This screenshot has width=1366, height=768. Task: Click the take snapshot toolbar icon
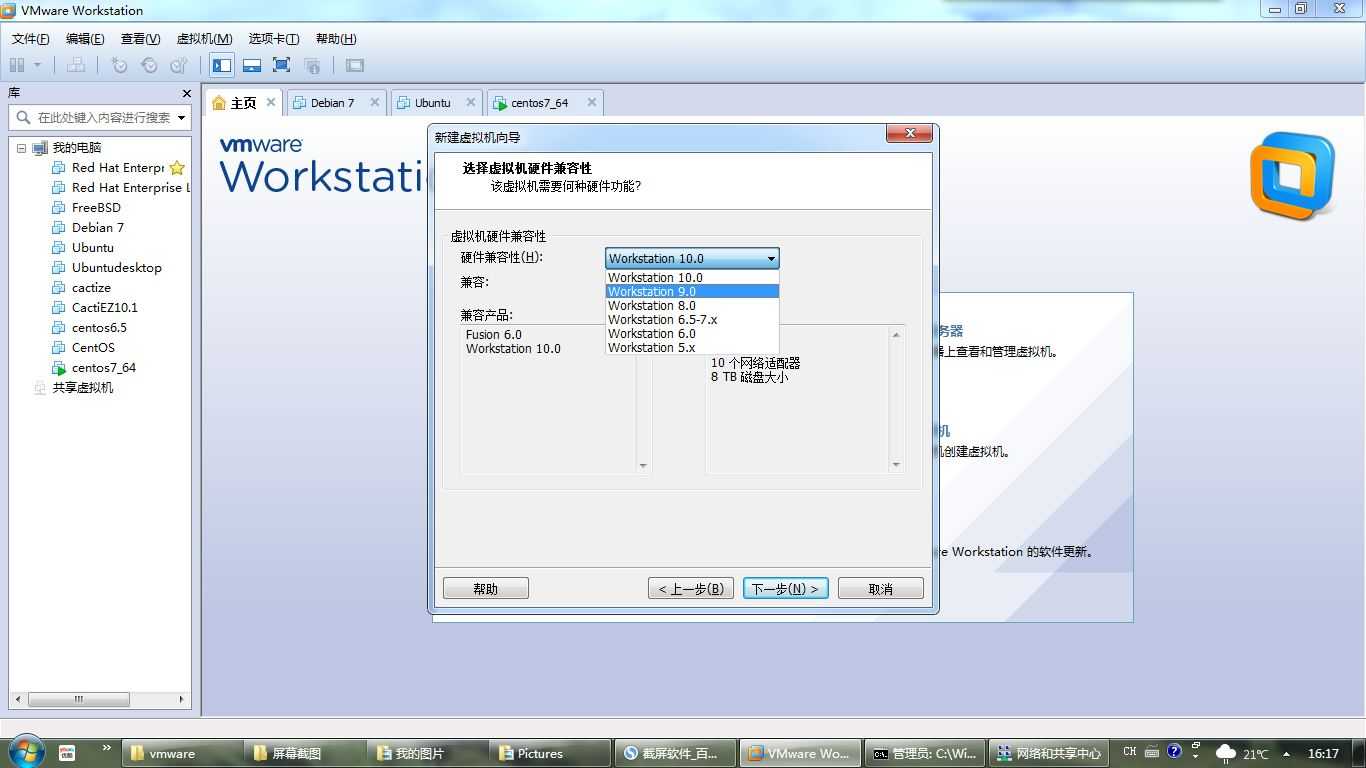point(119,65)
